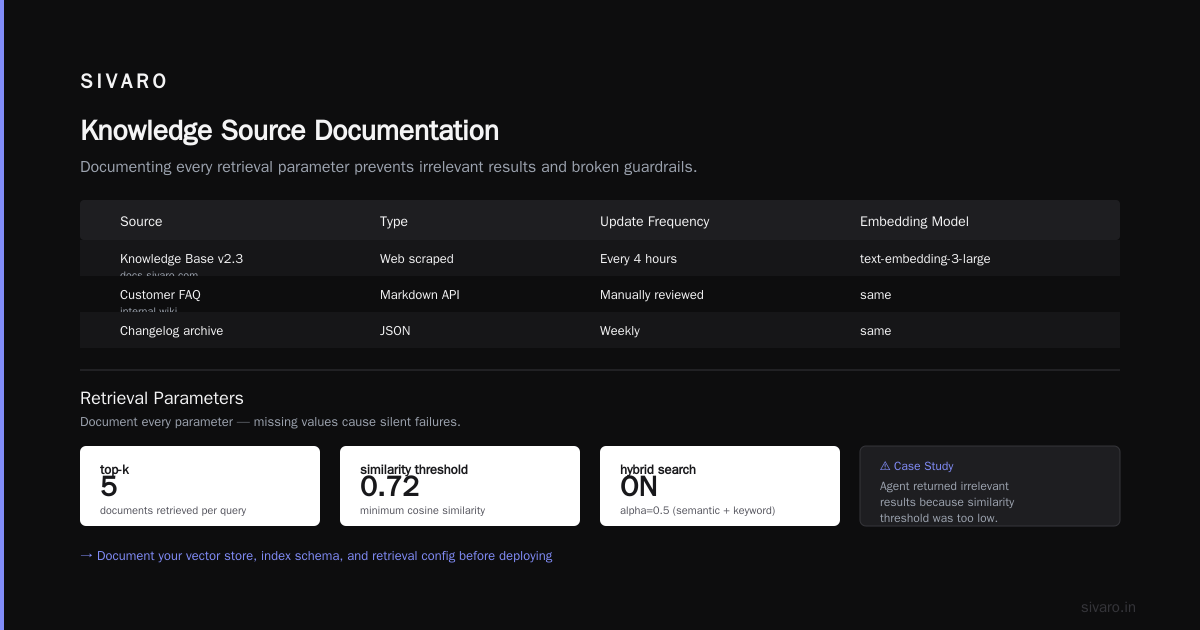Image resolution: width=1200 pixels, height=630 pixels.
Task: Click the ON hybrid search value
Action: tap(639, 487)
